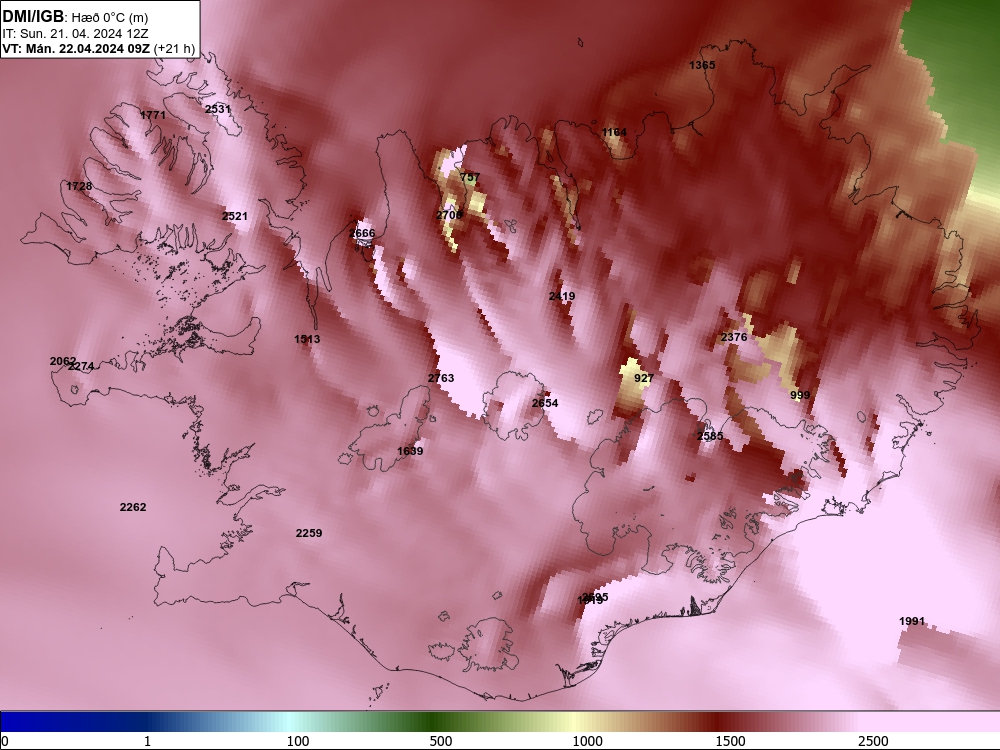Image resolution: width=1000 pixels, height=750 pixels.
Task: Click the 927 height value
Action: point(644,378)
